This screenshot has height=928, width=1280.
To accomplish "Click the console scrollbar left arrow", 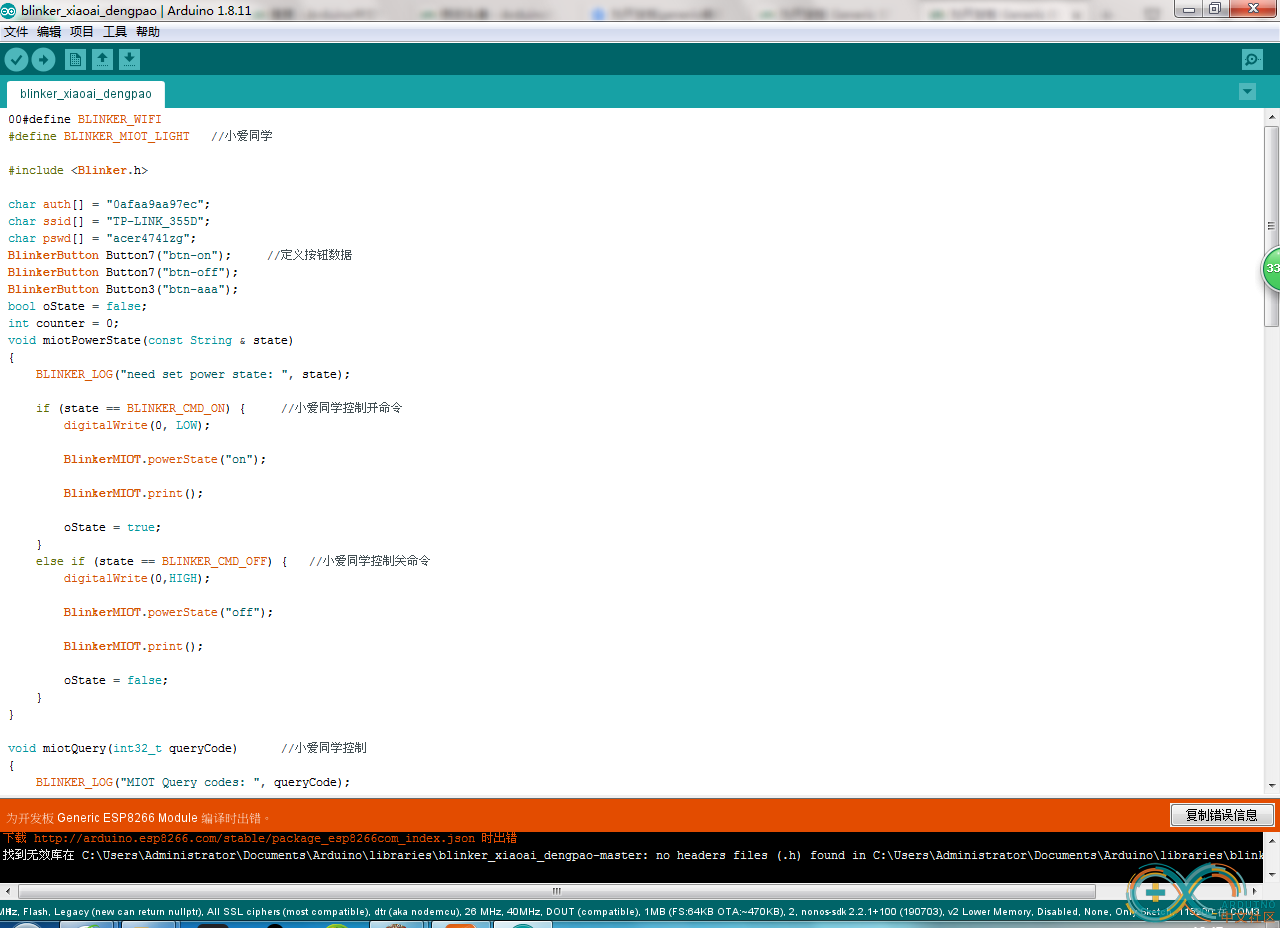I will [9, 891].
